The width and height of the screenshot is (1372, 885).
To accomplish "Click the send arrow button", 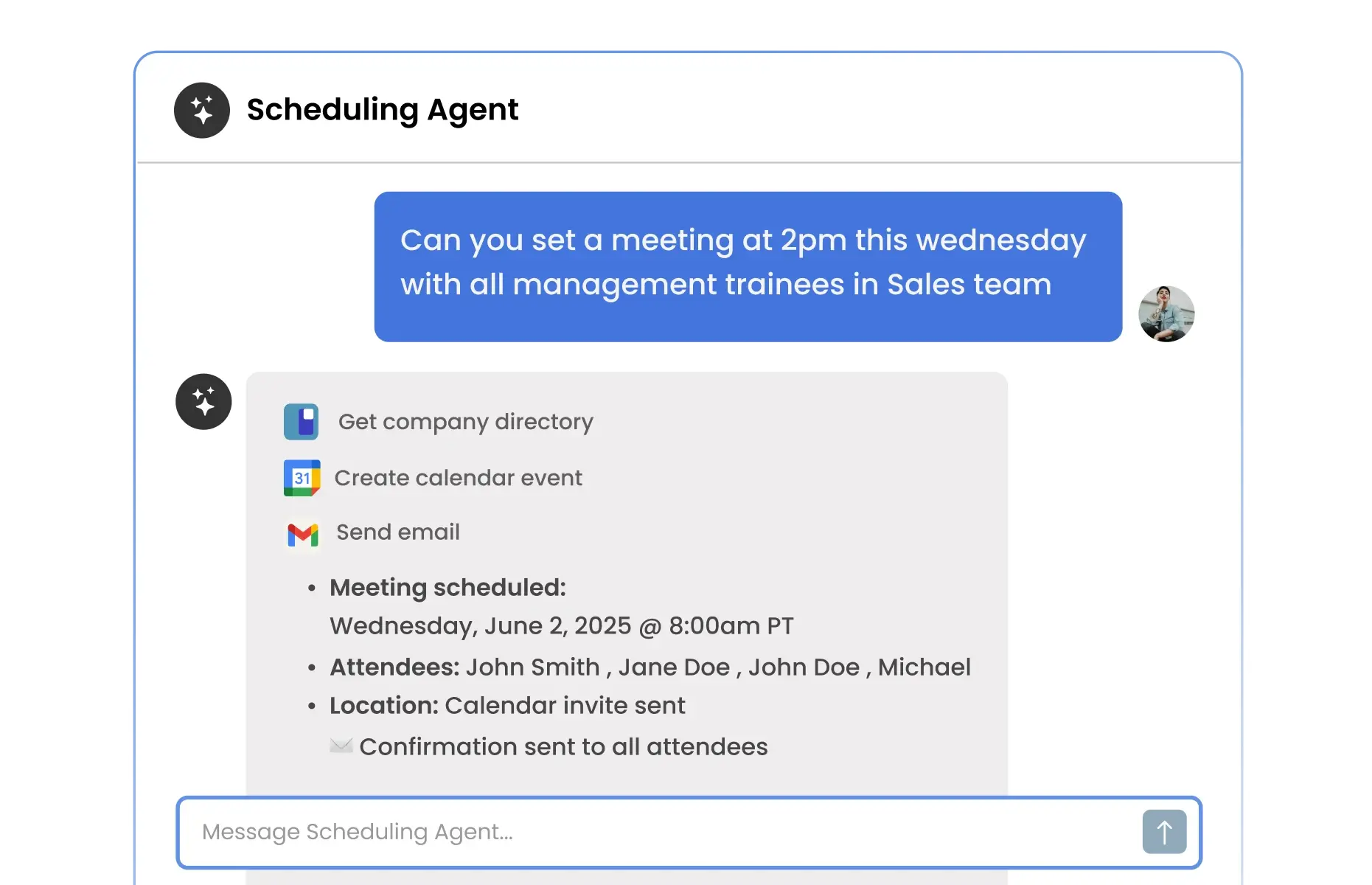I will click(1163, 831).
